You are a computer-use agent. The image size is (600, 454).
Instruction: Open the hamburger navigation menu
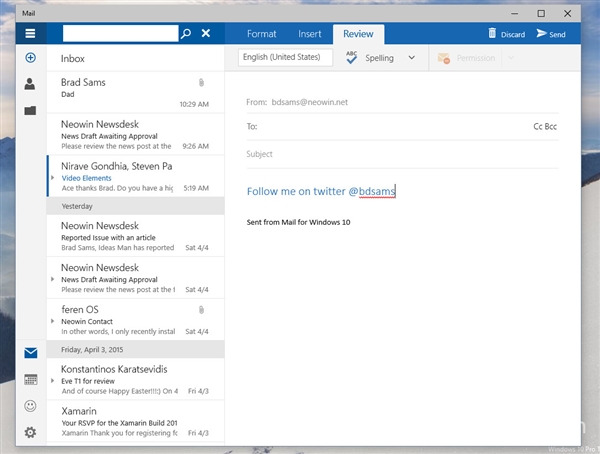[x=30, y=33]
